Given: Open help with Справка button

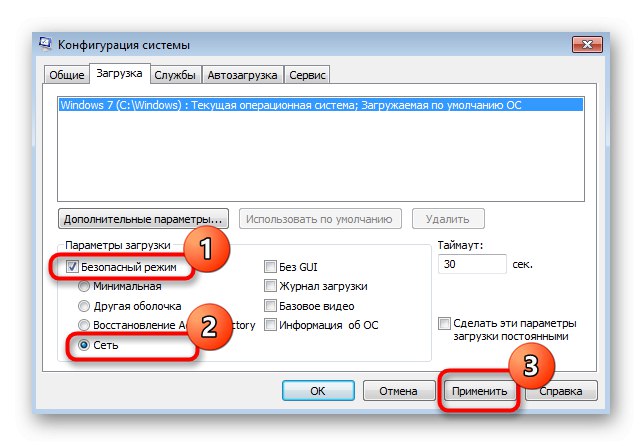Looking at the screenshot, I should point(561,391).
